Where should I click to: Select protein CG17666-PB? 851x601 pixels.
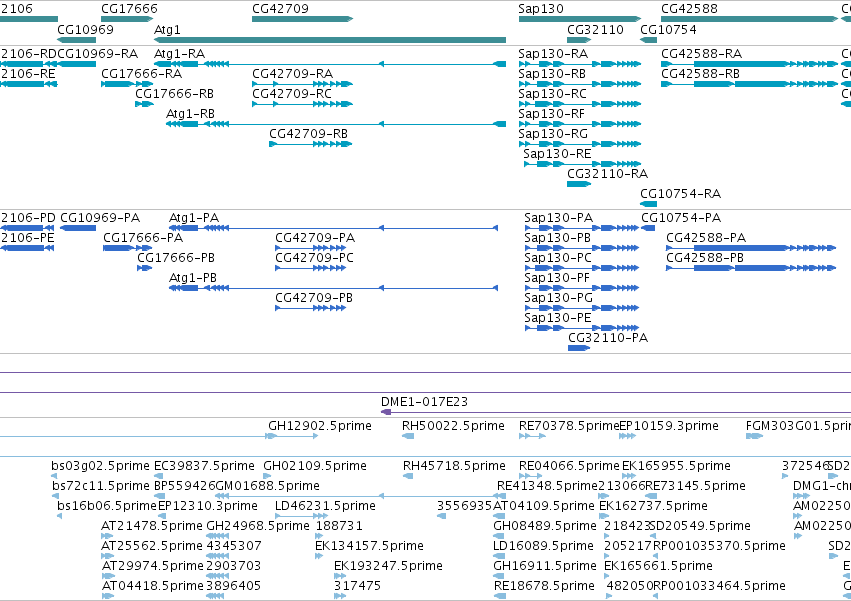[144, 268]
